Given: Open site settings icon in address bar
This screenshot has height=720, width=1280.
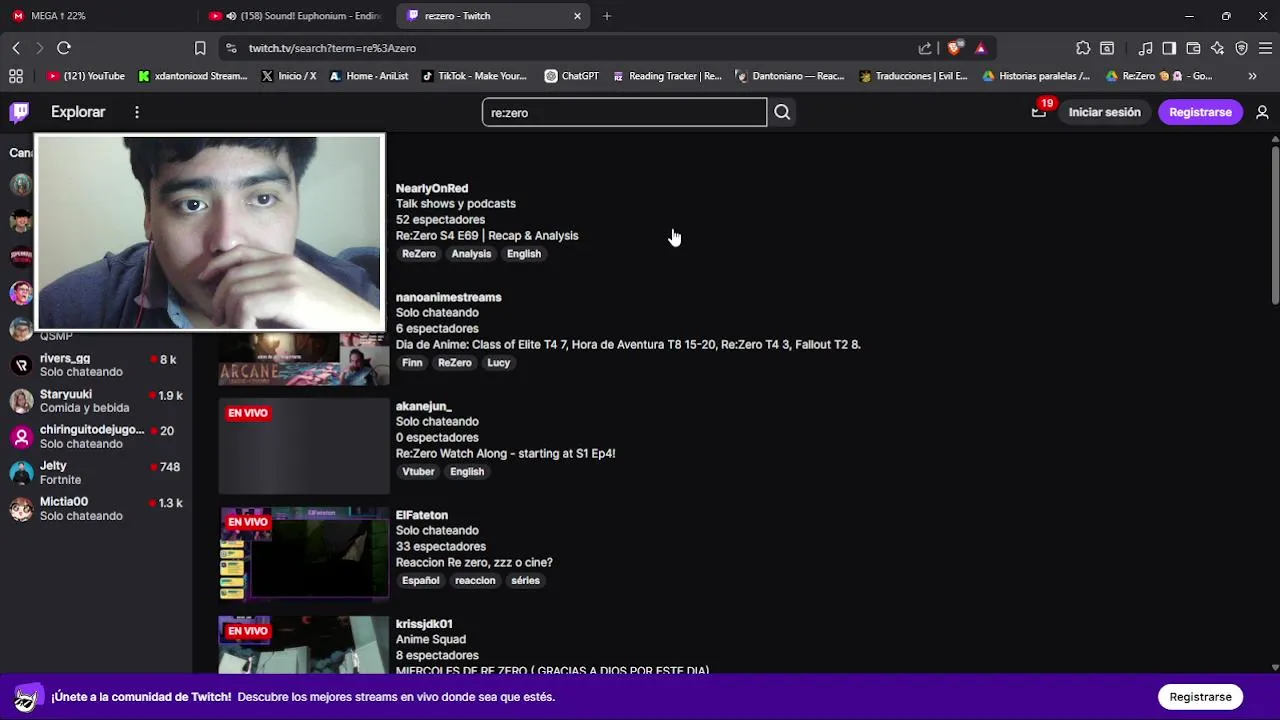Looking at the screenshot, I should (x=231, y=48).
